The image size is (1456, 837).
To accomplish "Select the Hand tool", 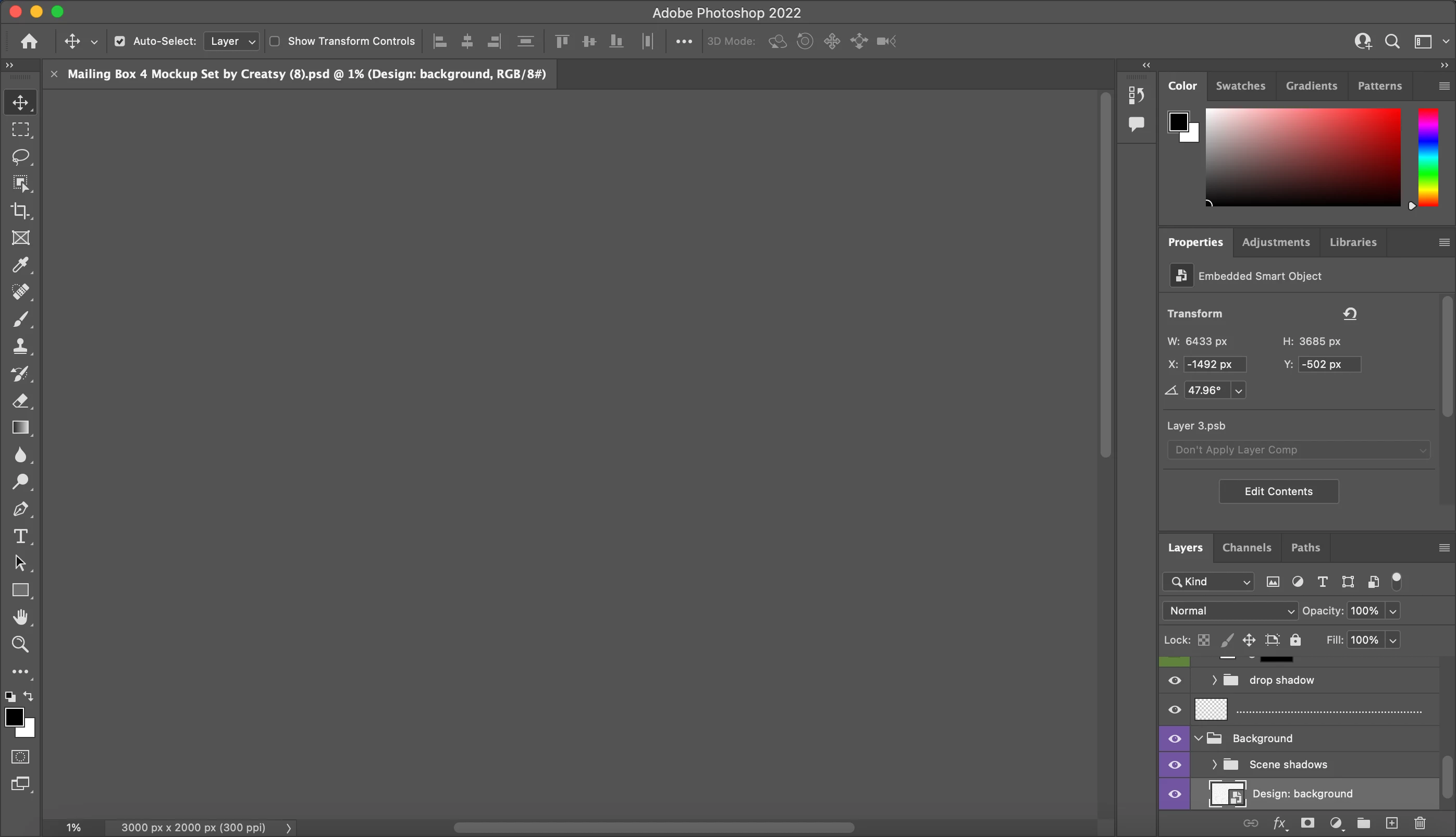I will 21,617.
